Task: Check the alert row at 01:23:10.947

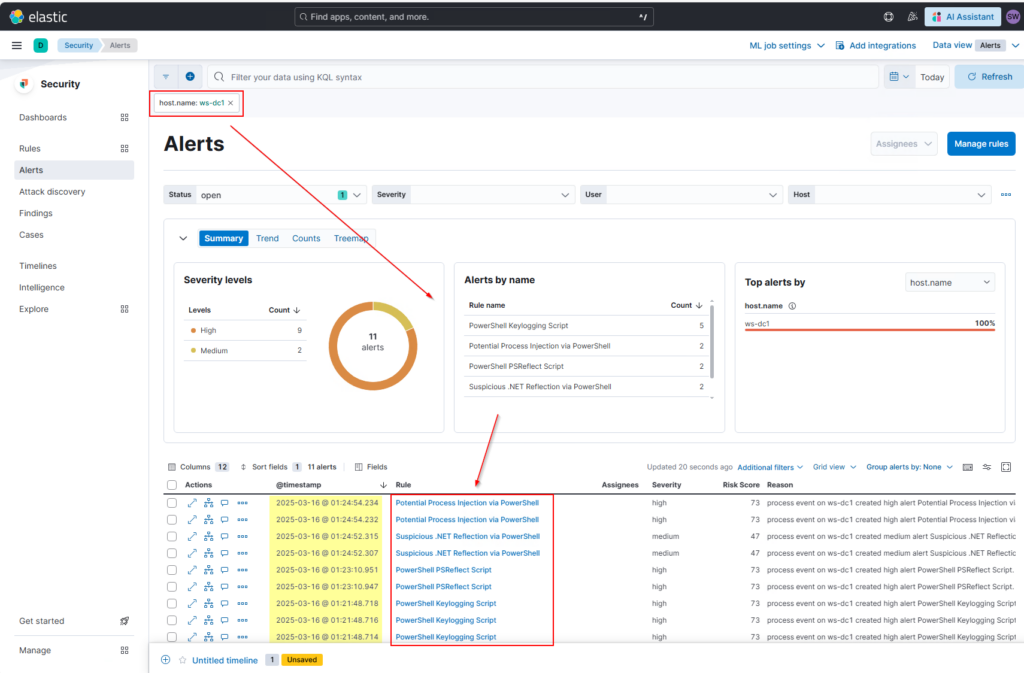Action: (172, 587)
